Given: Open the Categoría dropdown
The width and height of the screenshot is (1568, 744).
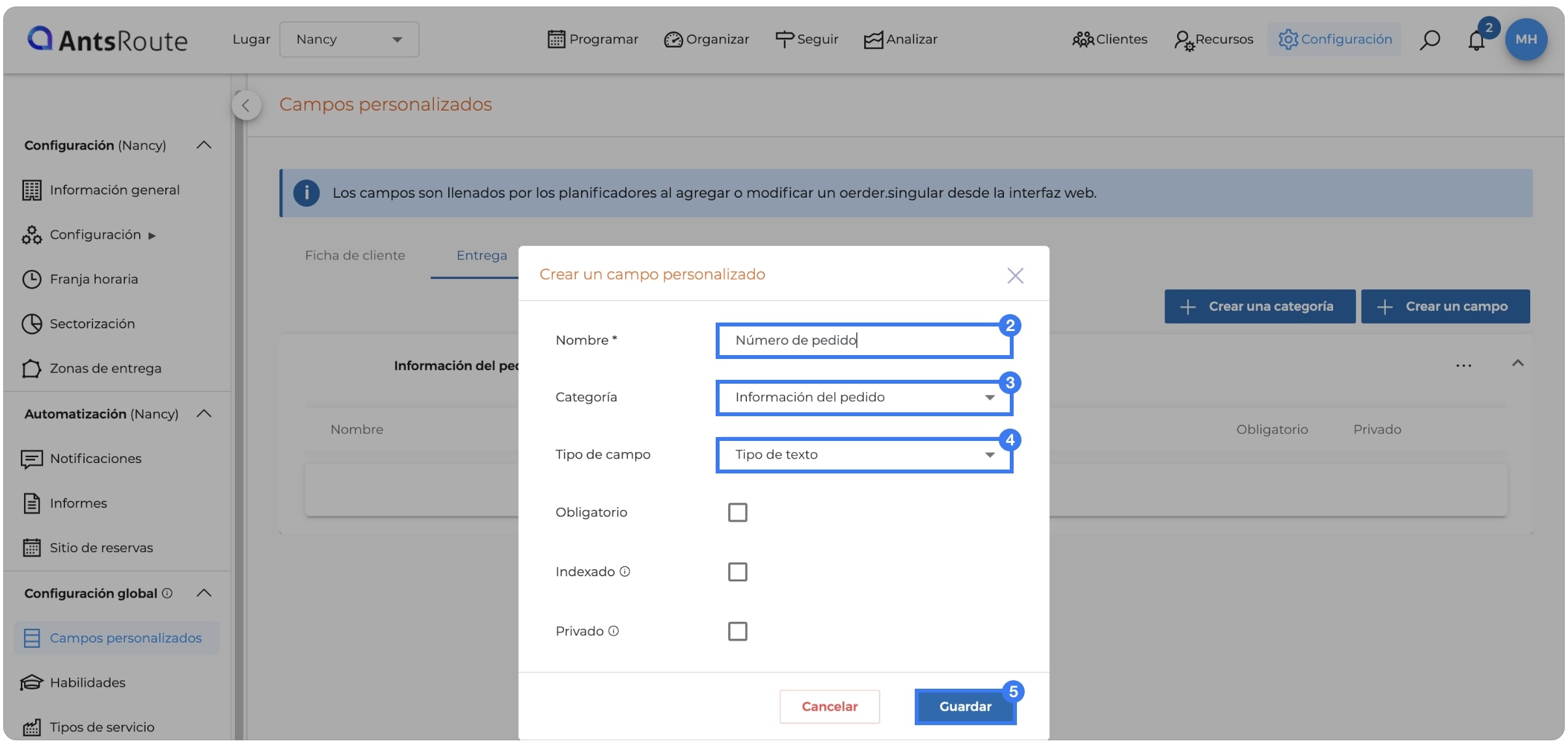Looking at the screenshot, I should [864, 397].
